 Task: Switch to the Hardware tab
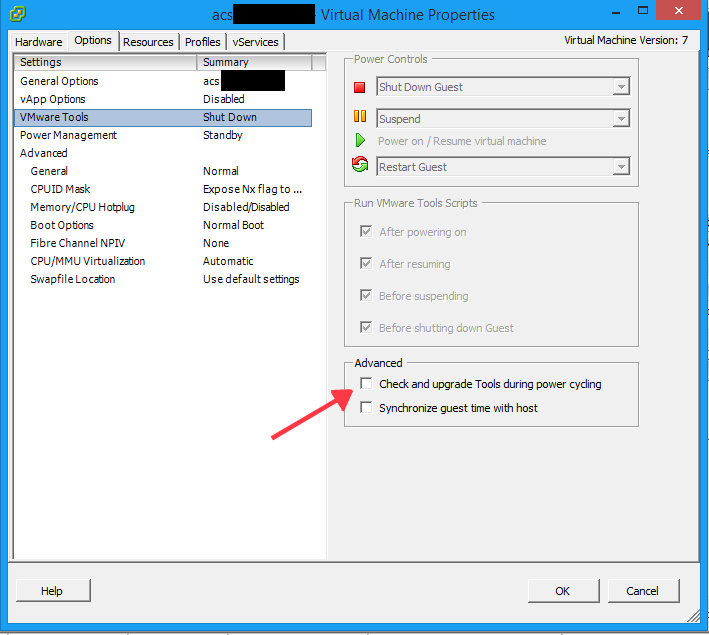click(x=39, y=42)
